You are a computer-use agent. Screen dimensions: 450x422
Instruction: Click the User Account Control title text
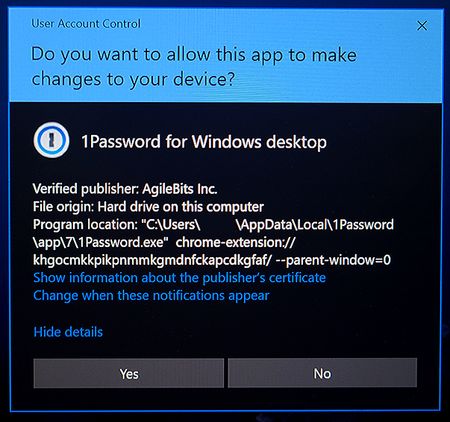click(x=86, y=24)
